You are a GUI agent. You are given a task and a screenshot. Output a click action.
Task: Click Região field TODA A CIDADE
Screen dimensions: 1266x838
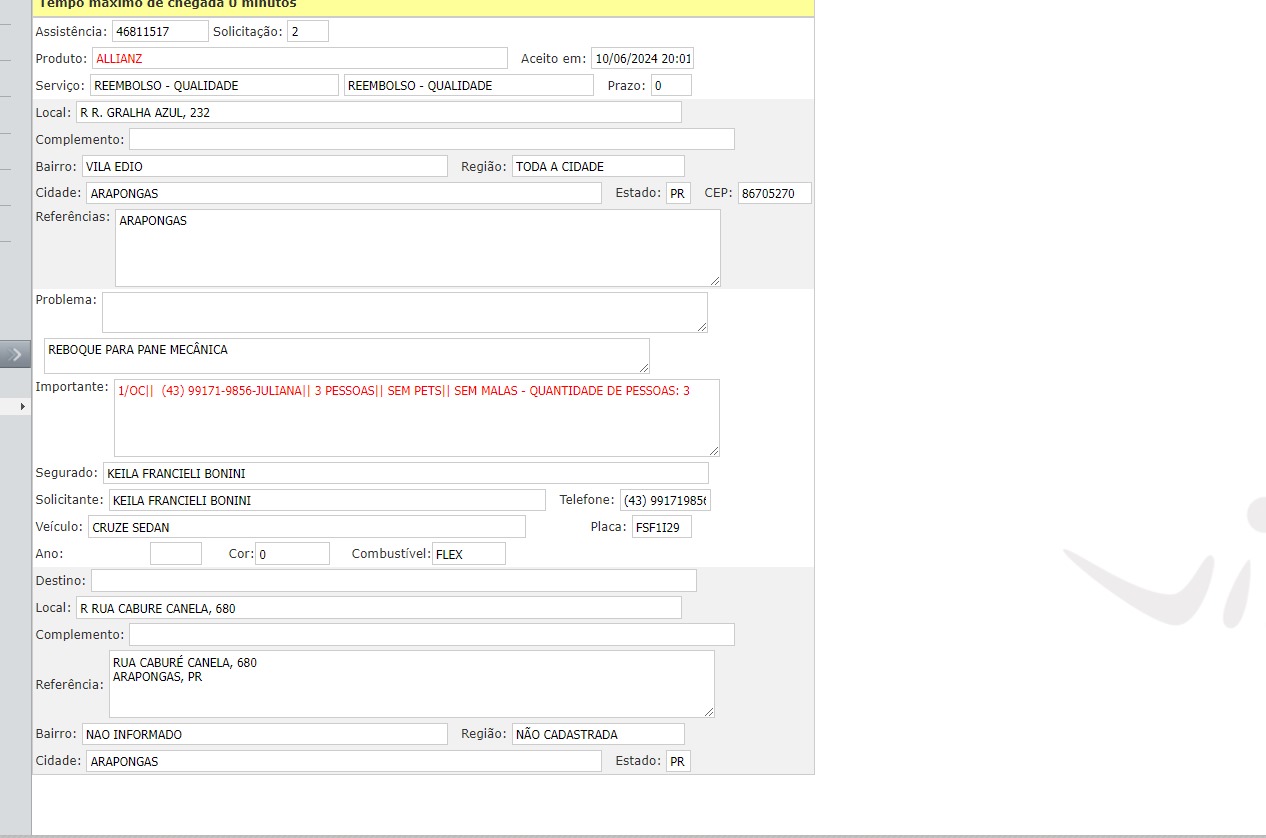point(598,167)
